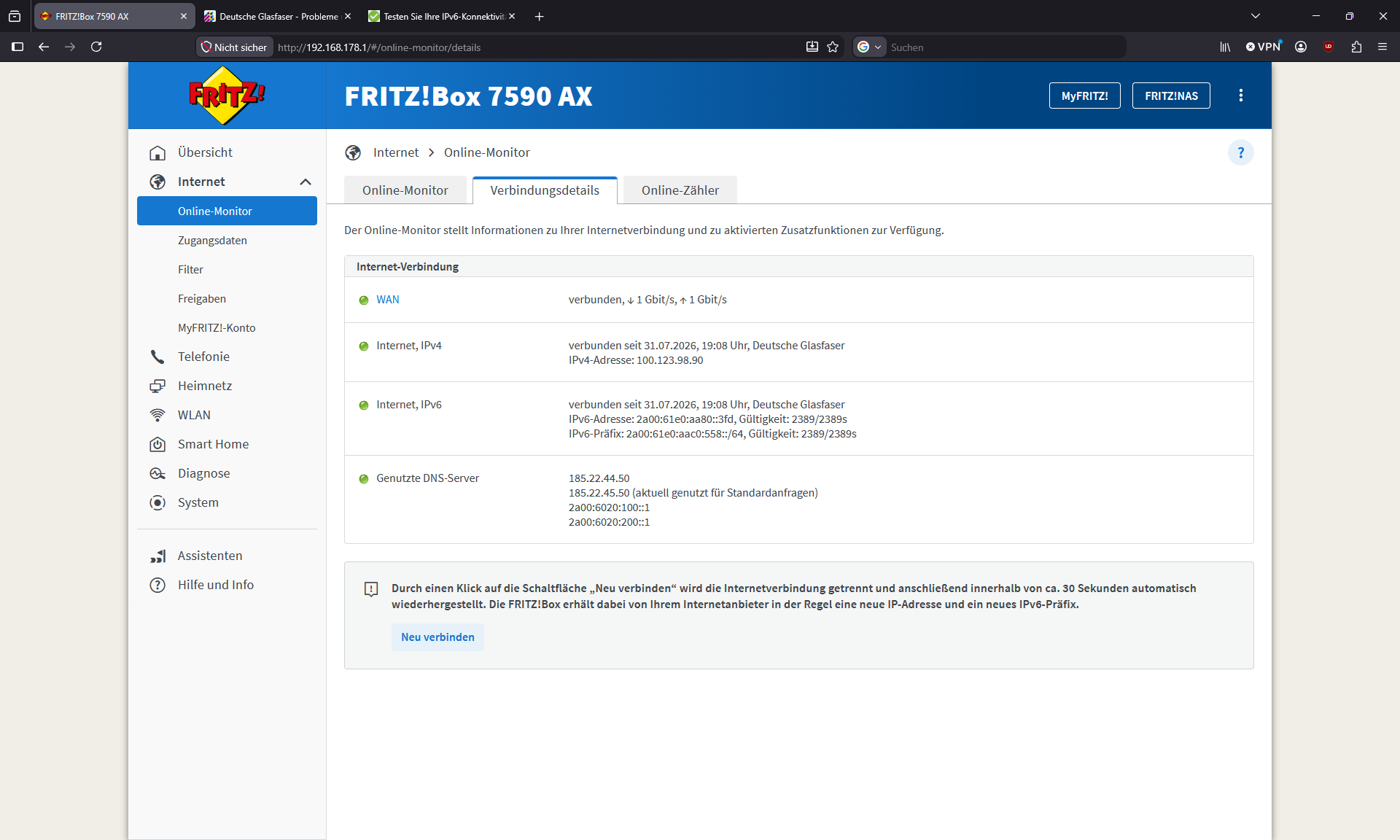Click the Smart Home icon
The height and width of the screenshot is (840, 1400).
coord(157,444)
